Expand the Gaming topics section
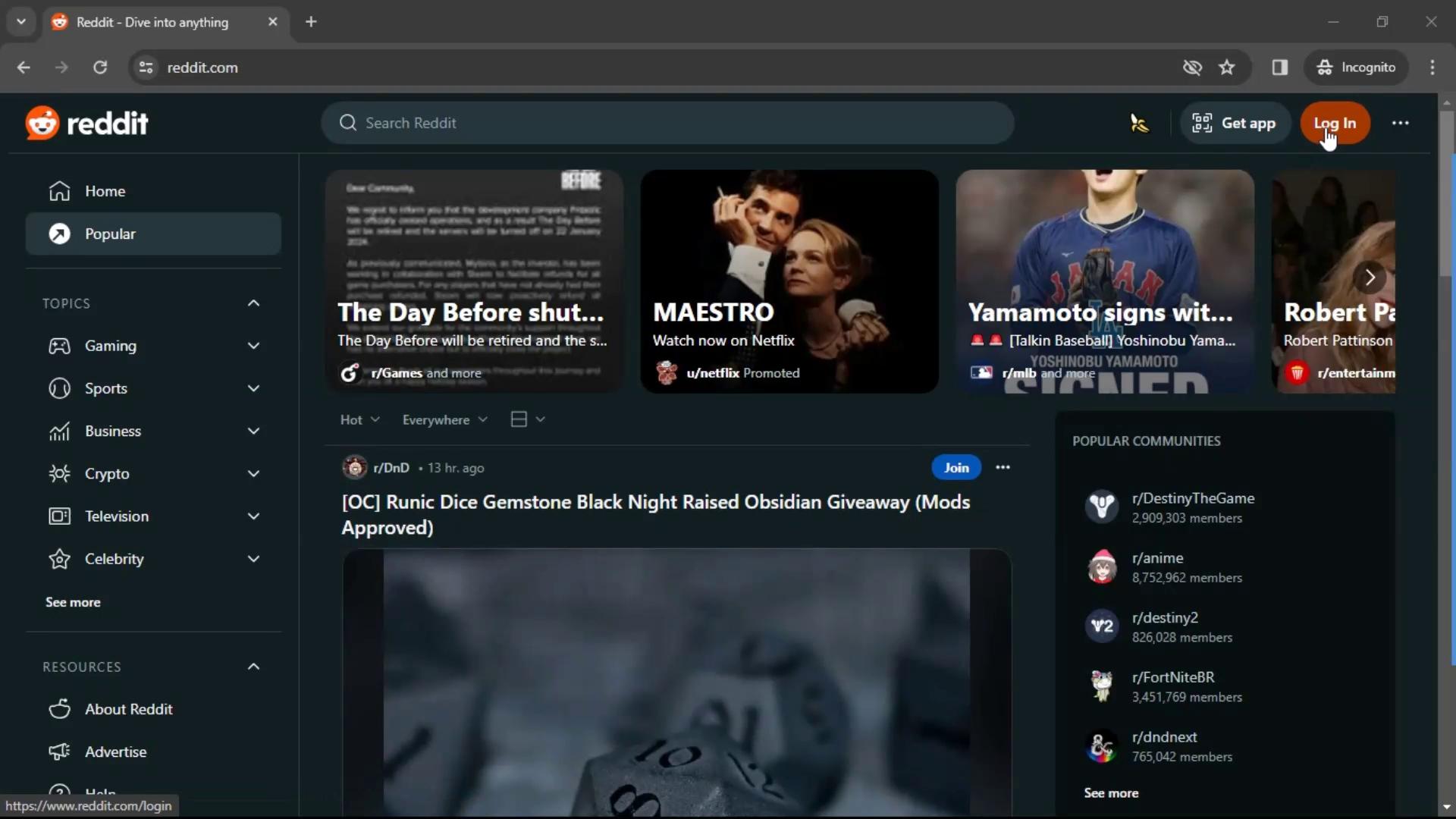Viewport: 1456px width, 819px height. (254, 345)
